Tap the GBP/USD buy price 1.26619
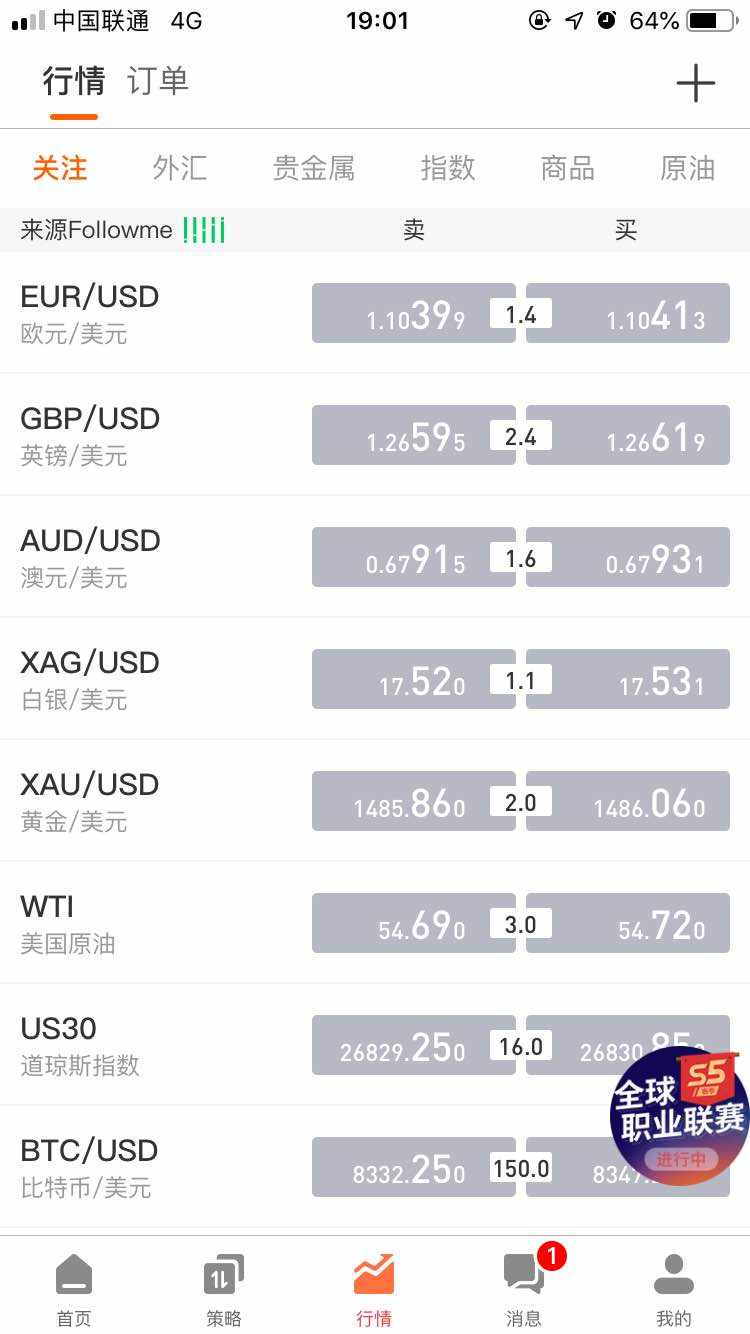This screenshot has height=1334, width=750. coord(628,435)
